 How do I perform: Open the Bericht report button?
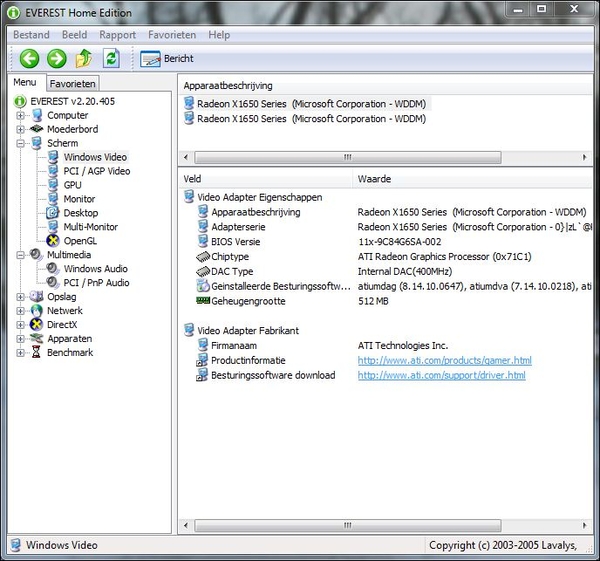point(167,59)
